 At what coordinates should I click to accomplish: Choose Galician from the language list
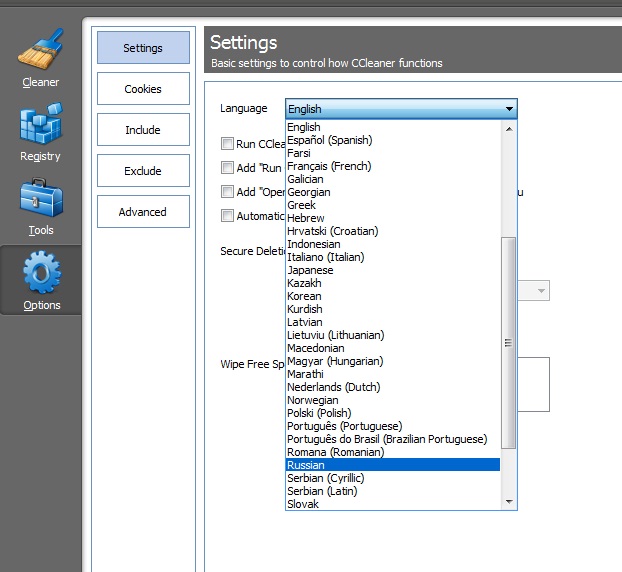coord(393,179)
